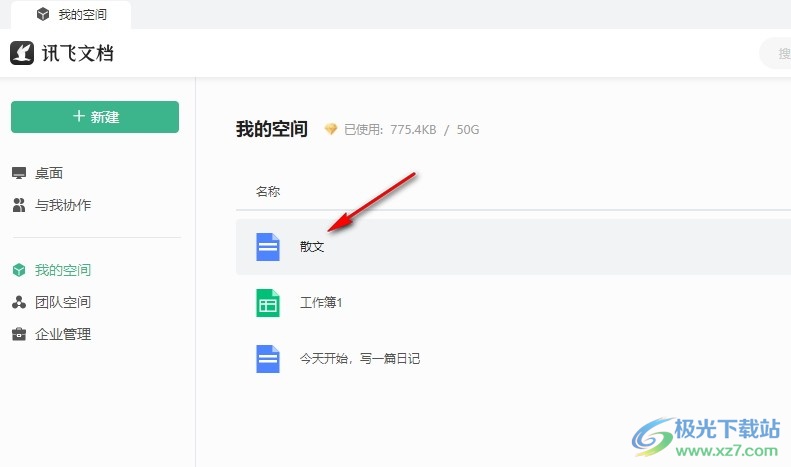
Task: Click the 桌面 monitor icon
Action: coord(19,173)
